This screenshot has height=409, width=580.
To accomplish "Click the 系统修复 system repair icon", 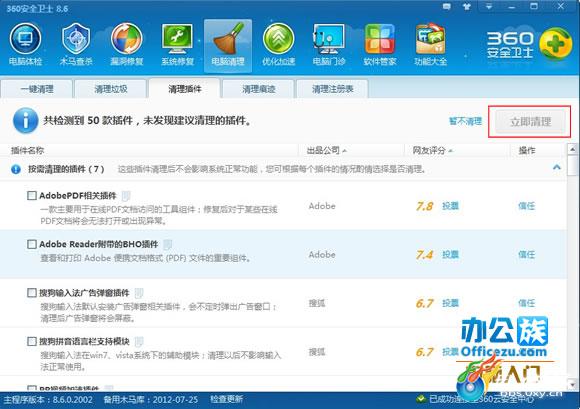I will [x=177, y=44].
